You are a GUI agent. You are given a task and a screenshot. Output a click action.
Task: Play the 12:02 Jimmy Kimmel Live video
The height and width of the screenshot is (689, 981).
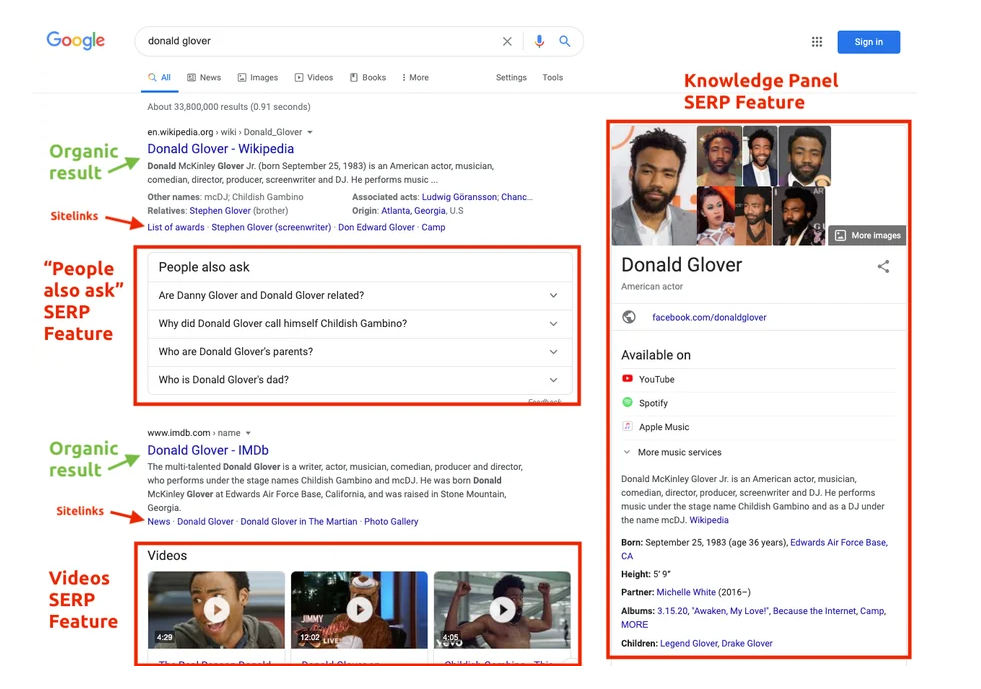point(360,610)
